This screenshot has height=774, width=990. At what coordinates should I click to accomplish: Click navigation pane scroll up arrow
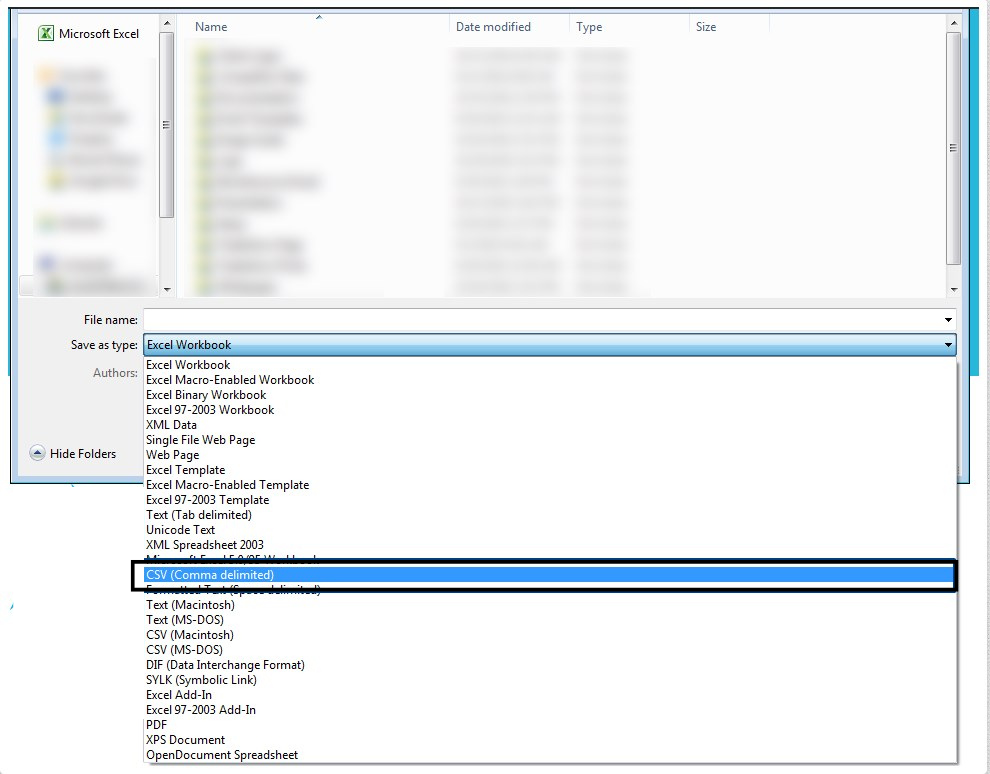tap(167, 24)
